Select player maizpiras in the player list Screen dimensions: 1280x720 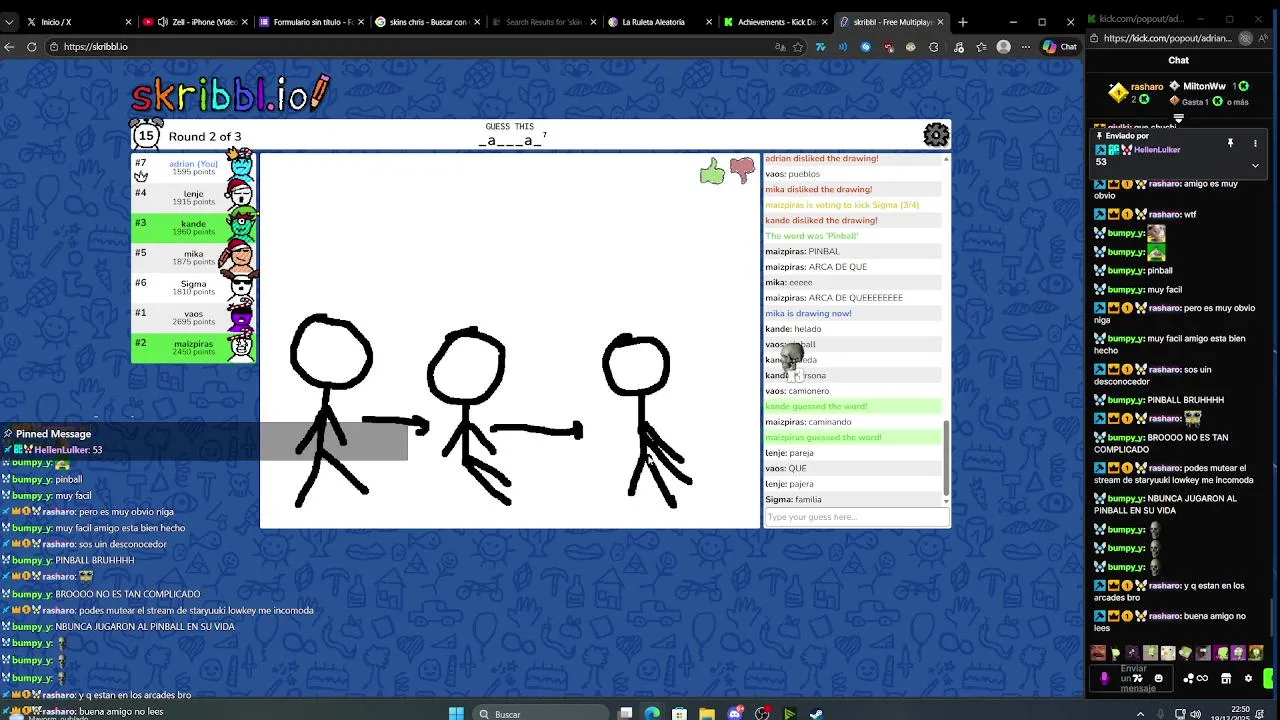193,347
